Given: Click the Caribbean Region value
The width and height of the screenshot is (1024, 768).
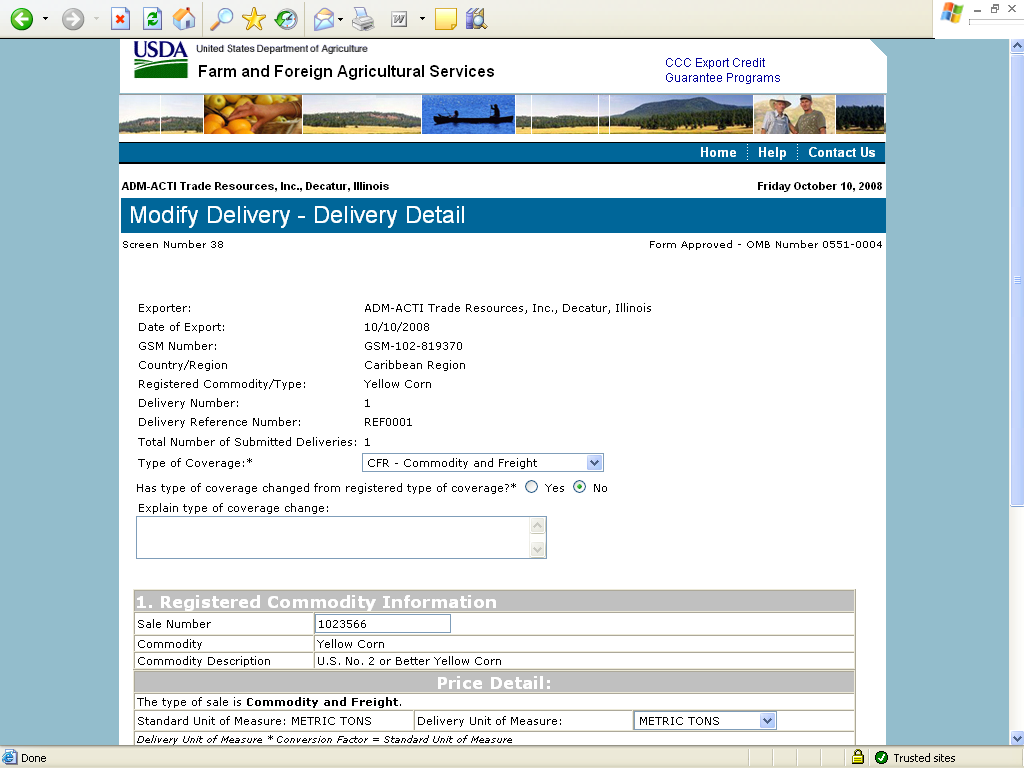Looking at the screenshot, I should coord(415,365).
